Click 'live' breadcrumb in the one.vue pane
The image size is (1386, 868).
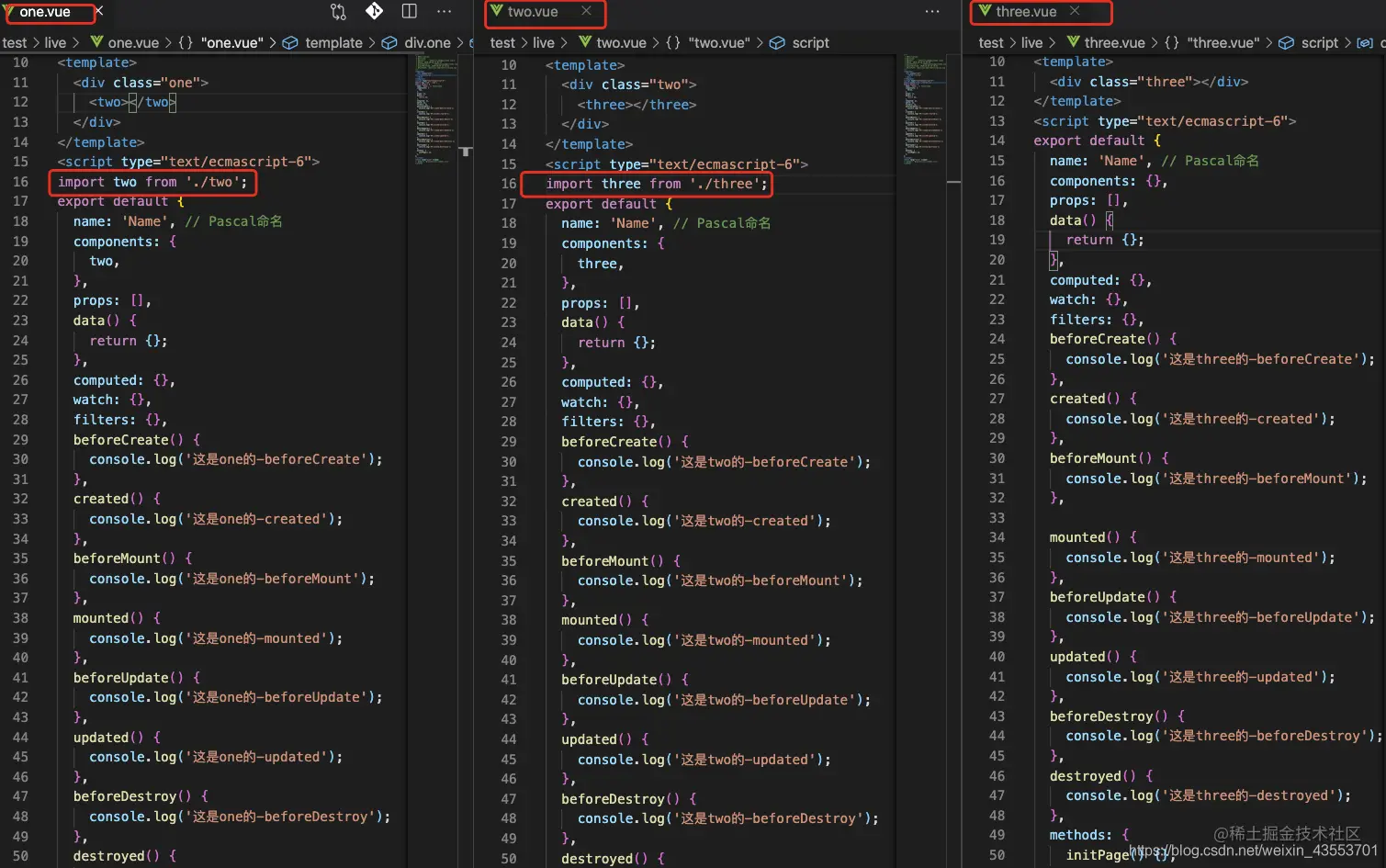[x=55, y=43]
